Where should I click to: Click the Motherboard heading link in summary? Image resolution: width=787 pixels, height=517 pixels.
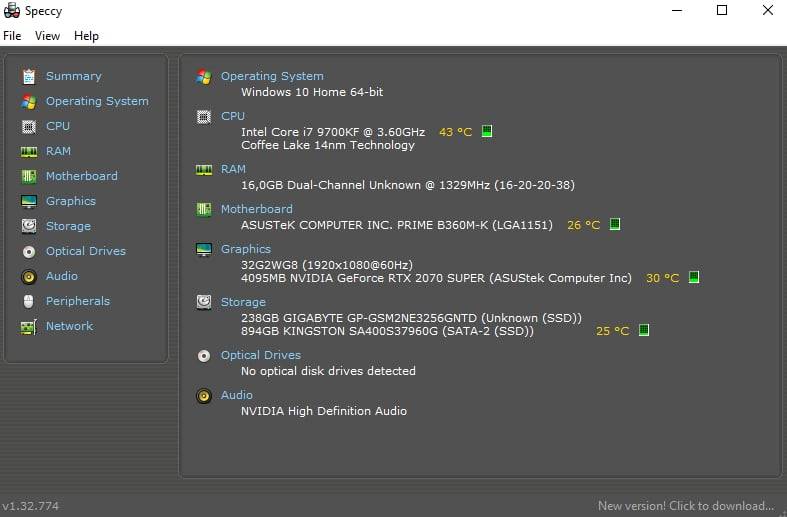[x=256, y=209]
